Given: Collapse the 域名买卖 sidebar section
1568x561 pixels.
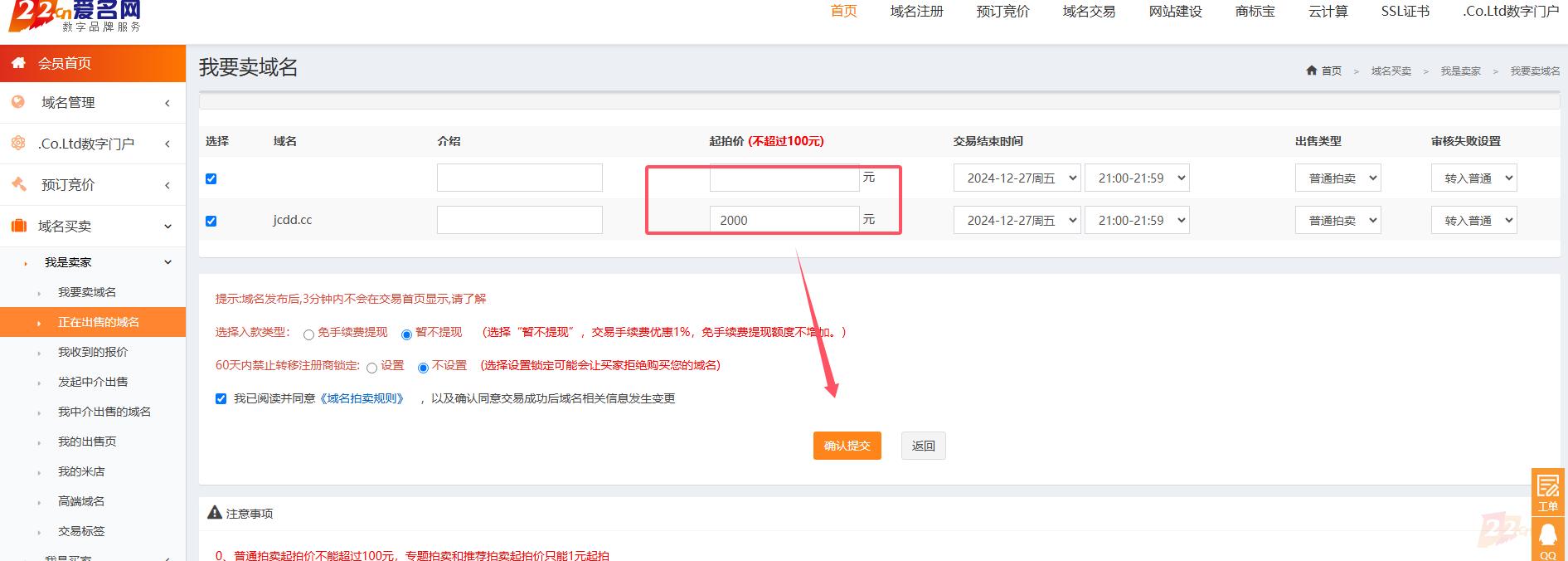Looking at the screenshot, I should pos(167,226).
